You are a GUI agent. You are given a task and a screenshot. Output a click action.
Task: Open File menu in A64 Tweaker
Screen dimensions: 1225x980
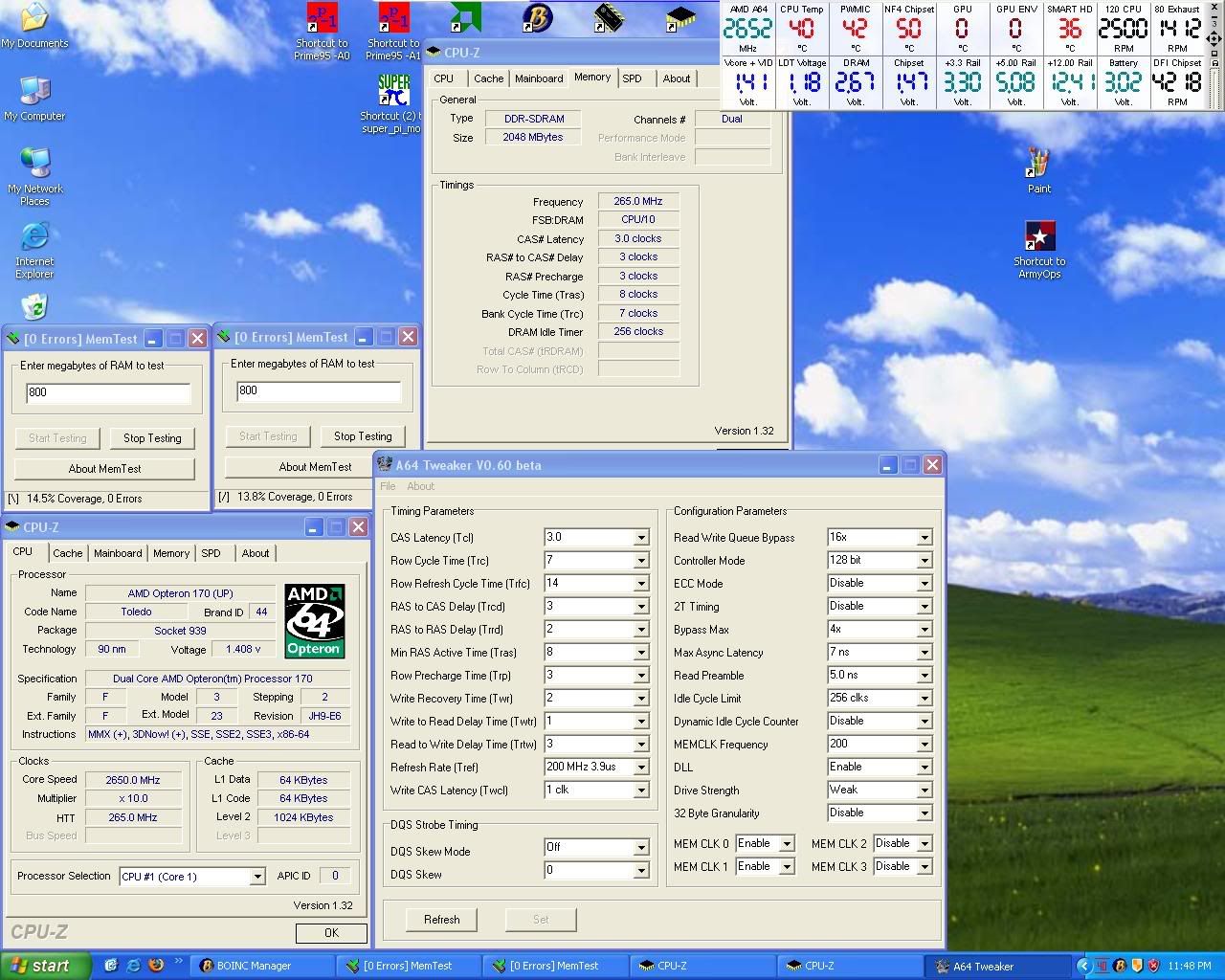pyautogui.click(x=388, y=486)
